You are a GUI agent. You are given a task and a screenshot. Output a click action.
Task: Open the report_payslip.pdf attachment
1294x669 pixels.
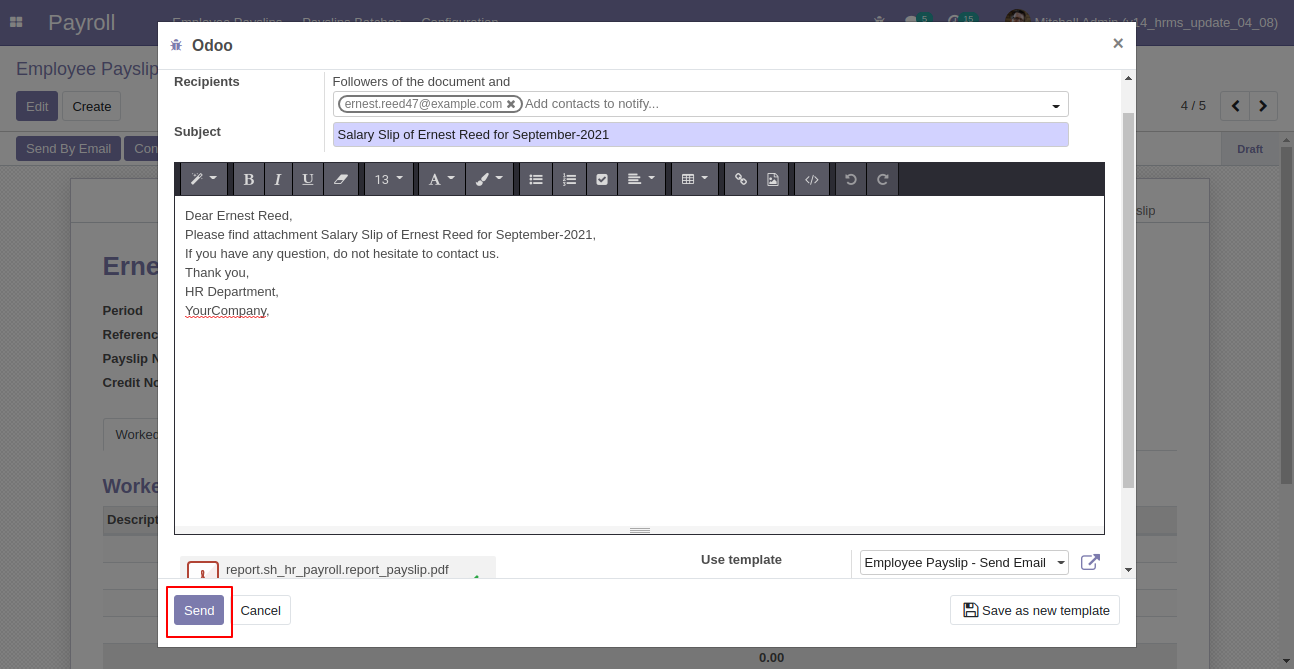click(337, 570)
